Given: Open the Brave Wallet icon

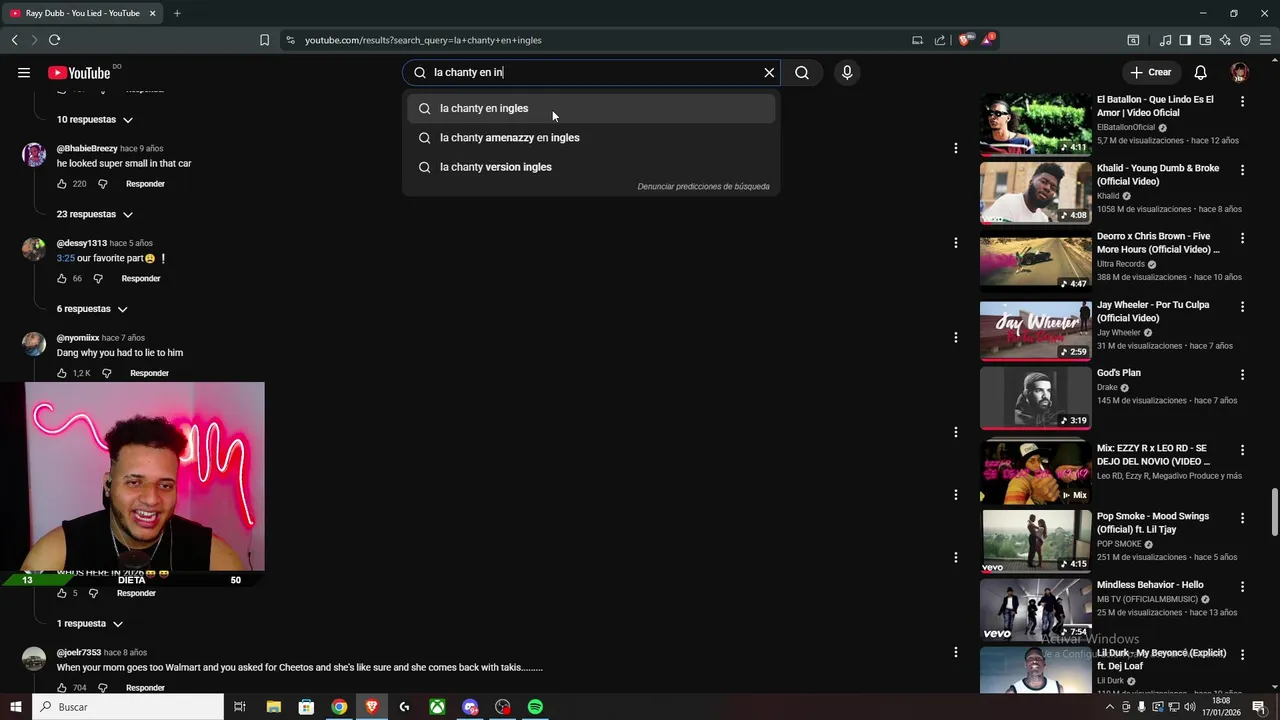Looking at the screenshot, I should coord(1205,40).
